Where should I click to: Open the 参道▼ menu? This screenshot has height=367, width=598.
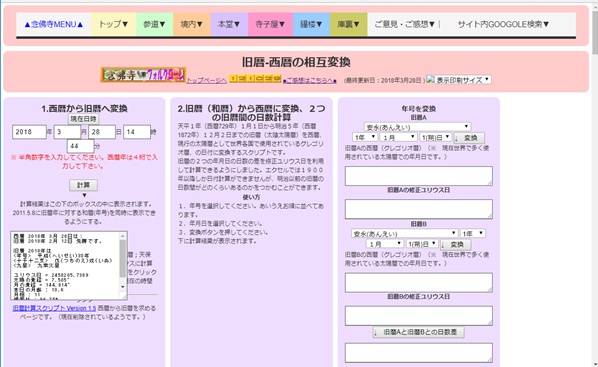pos(154,24)
